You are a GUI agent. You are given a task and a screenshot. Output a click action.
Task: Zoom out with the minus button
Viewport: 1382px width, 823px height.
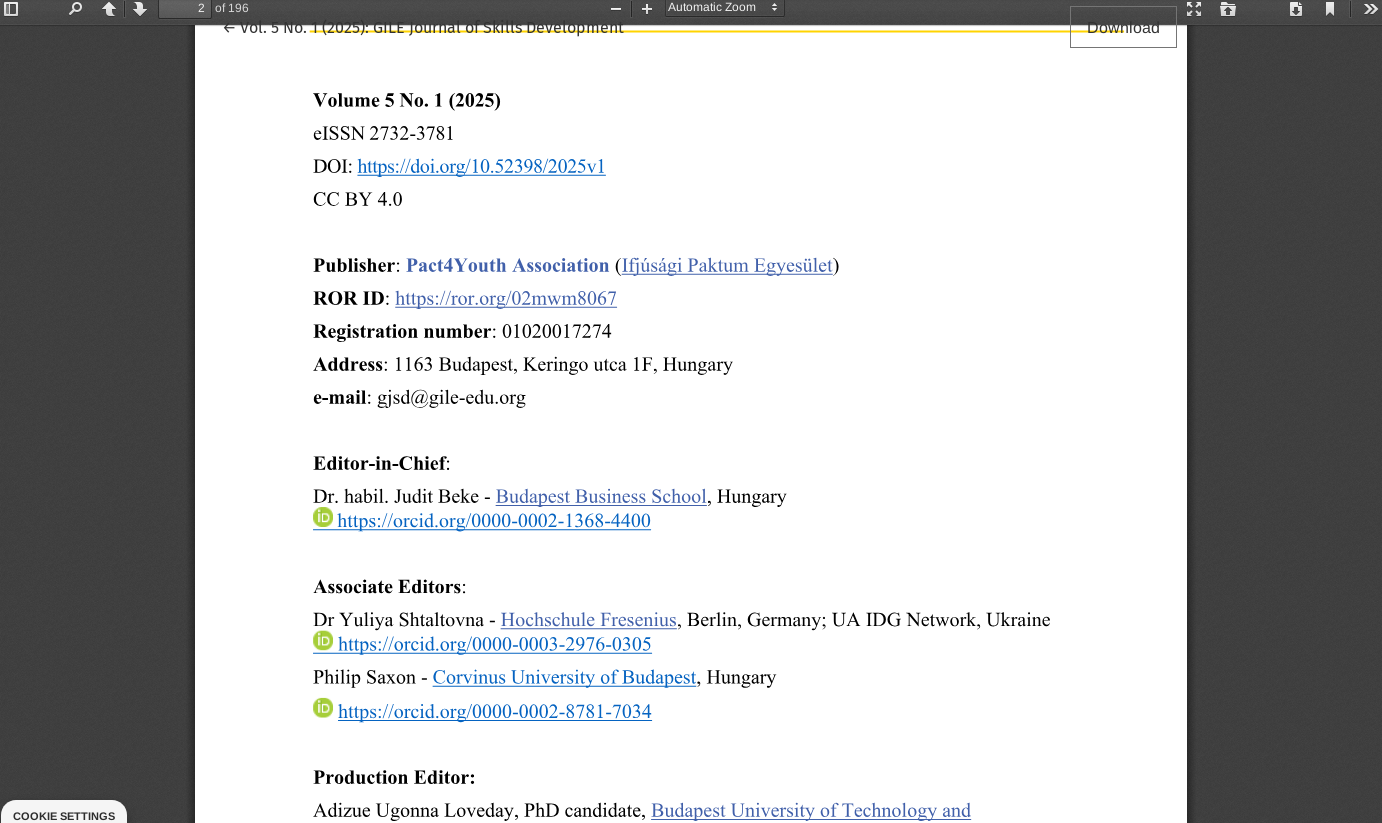tap(616, 9)
